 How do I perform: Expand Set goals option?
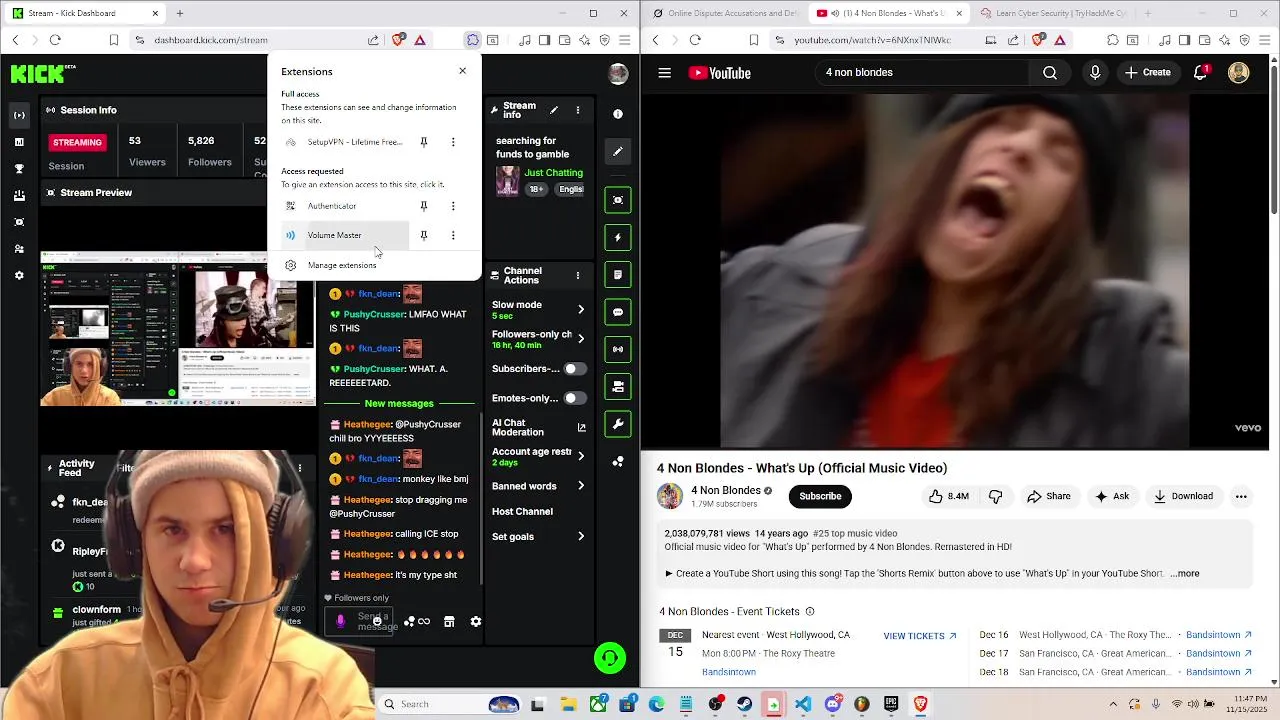point(581,536)
